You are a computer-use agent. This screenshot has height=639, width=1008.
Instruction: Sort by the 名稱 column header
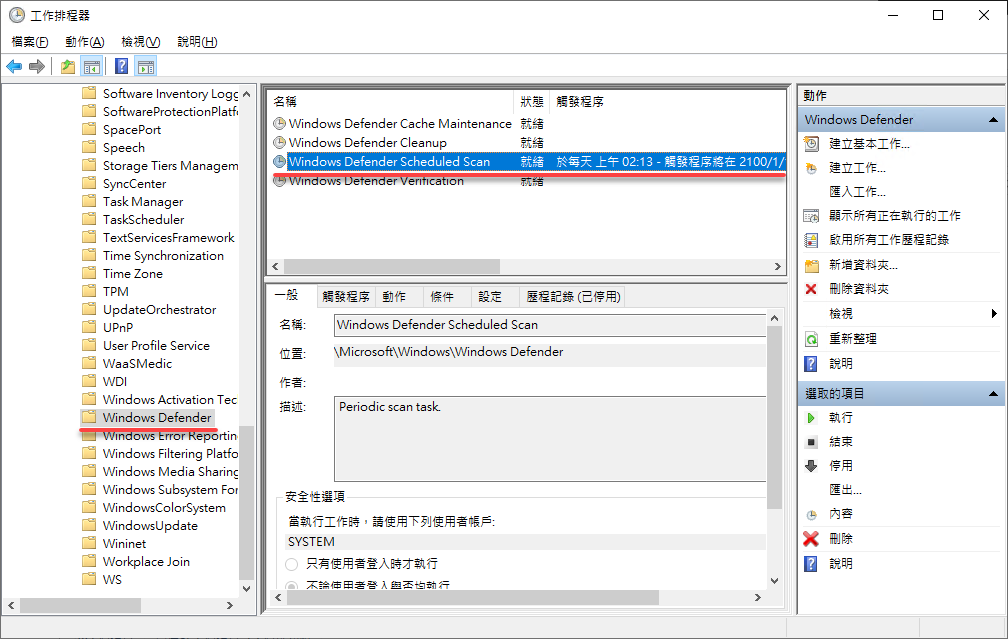pos(391,102)
